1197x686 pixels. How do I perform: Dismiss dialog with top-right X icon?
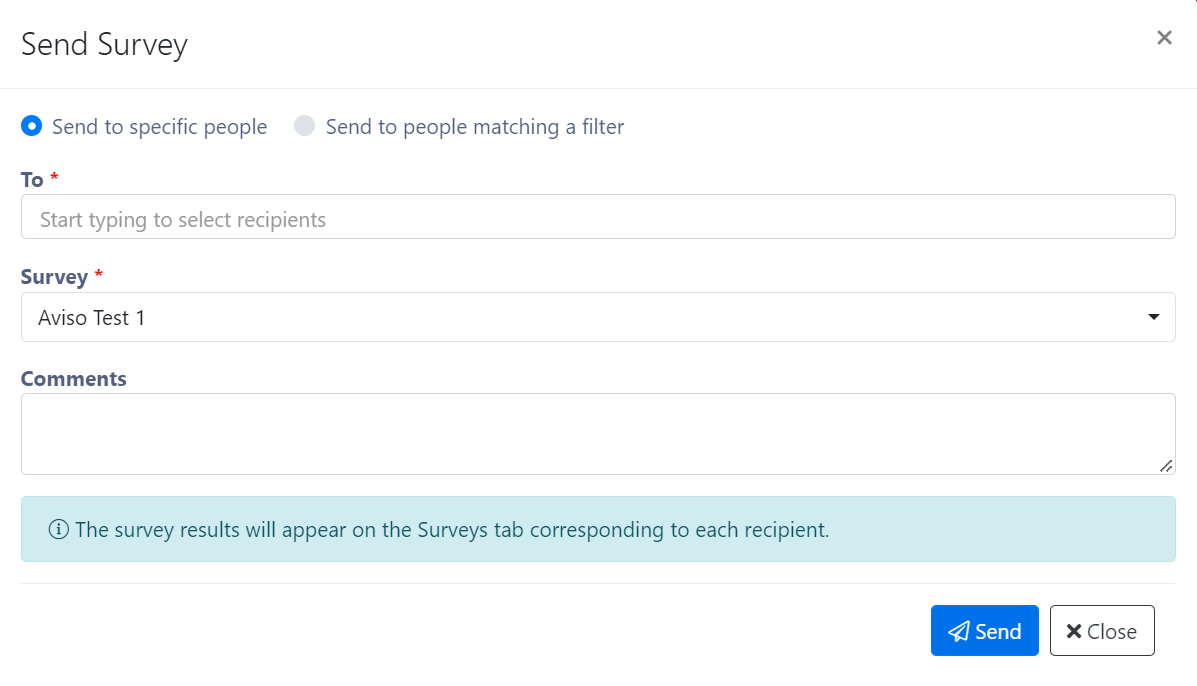point(1163,37)
